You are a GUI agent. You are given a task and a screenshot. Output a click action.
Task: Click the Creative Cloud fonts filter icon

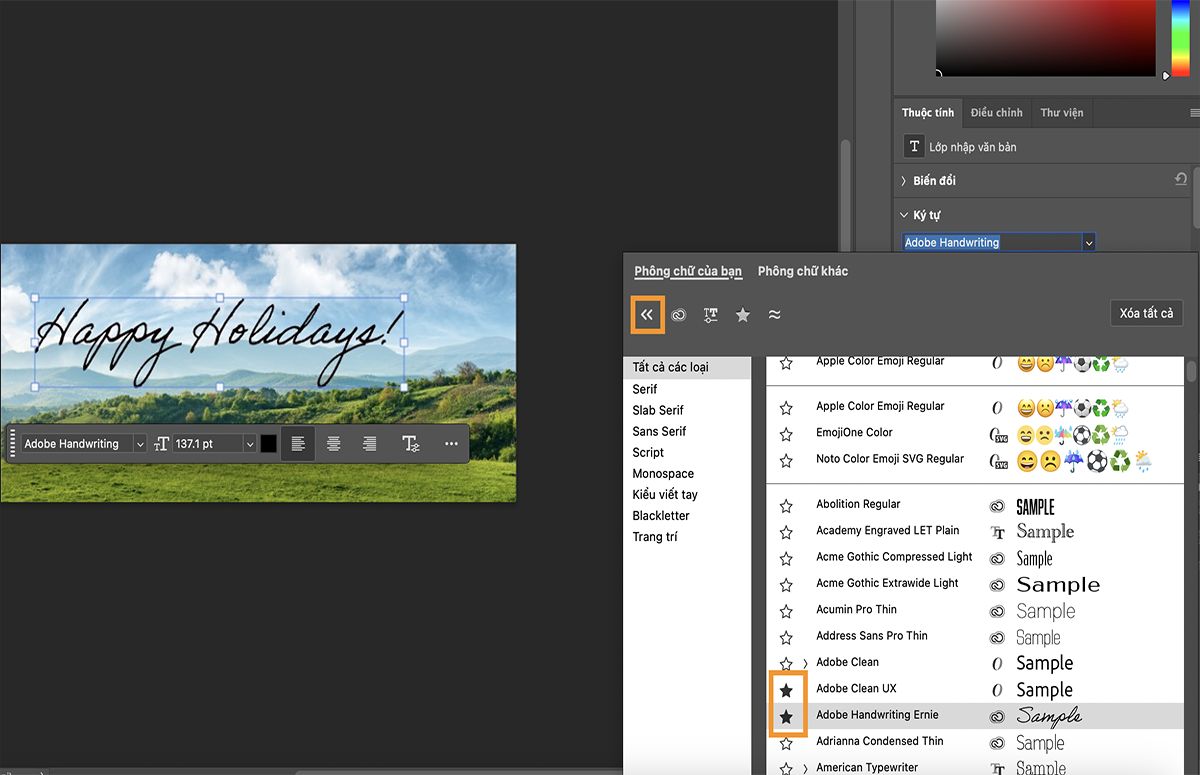tap(679, 314)
